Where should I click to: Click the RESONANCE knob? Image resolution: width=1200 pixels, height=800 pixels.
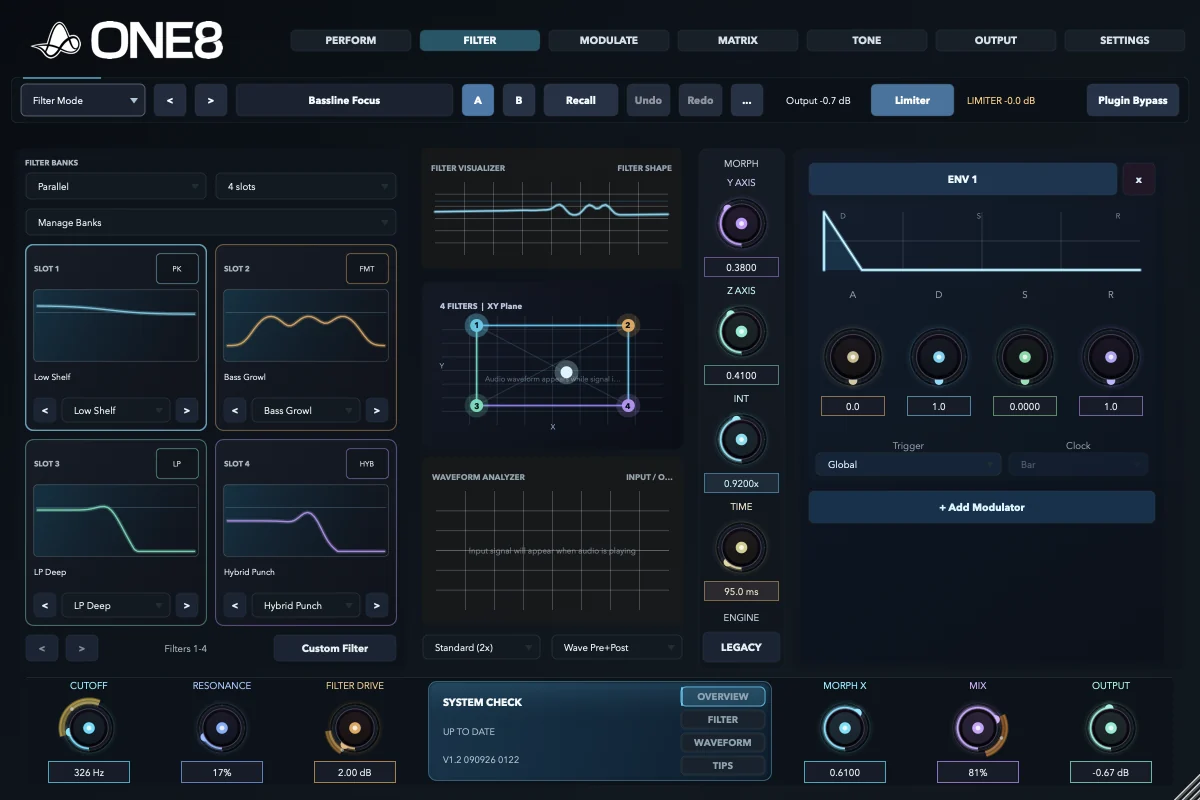(x=222, y=728)
